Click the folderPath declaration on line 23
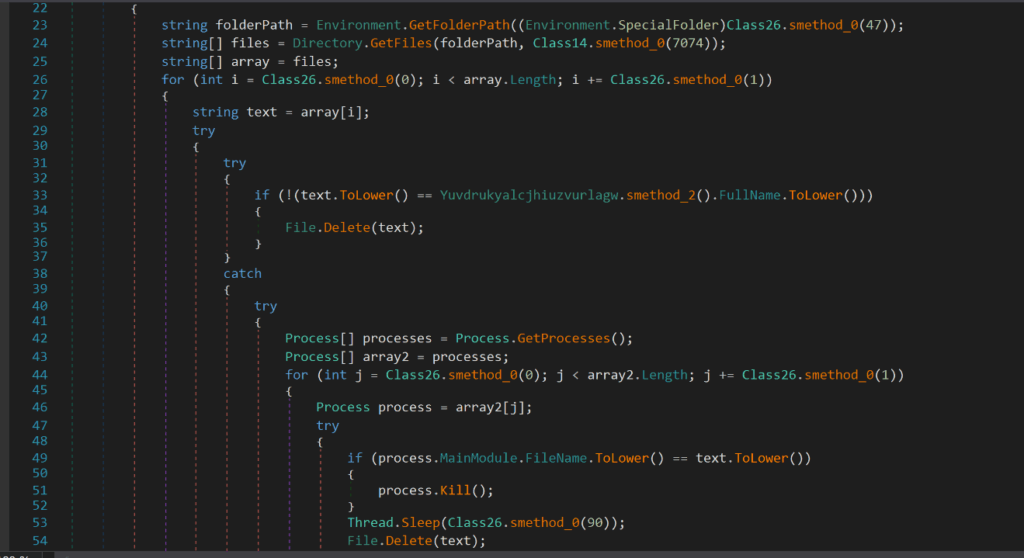Viewport: 1024px width, 558px height. [x=254, y=25]
